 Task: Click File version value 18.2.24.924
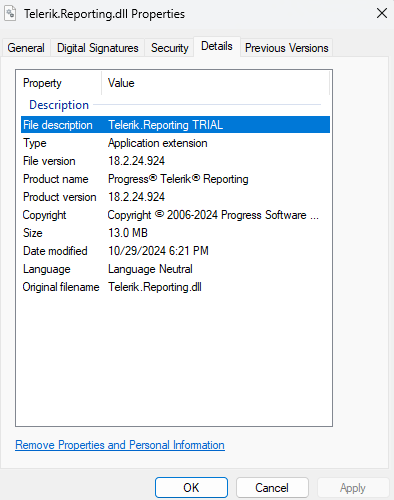[x=136, y=161]
